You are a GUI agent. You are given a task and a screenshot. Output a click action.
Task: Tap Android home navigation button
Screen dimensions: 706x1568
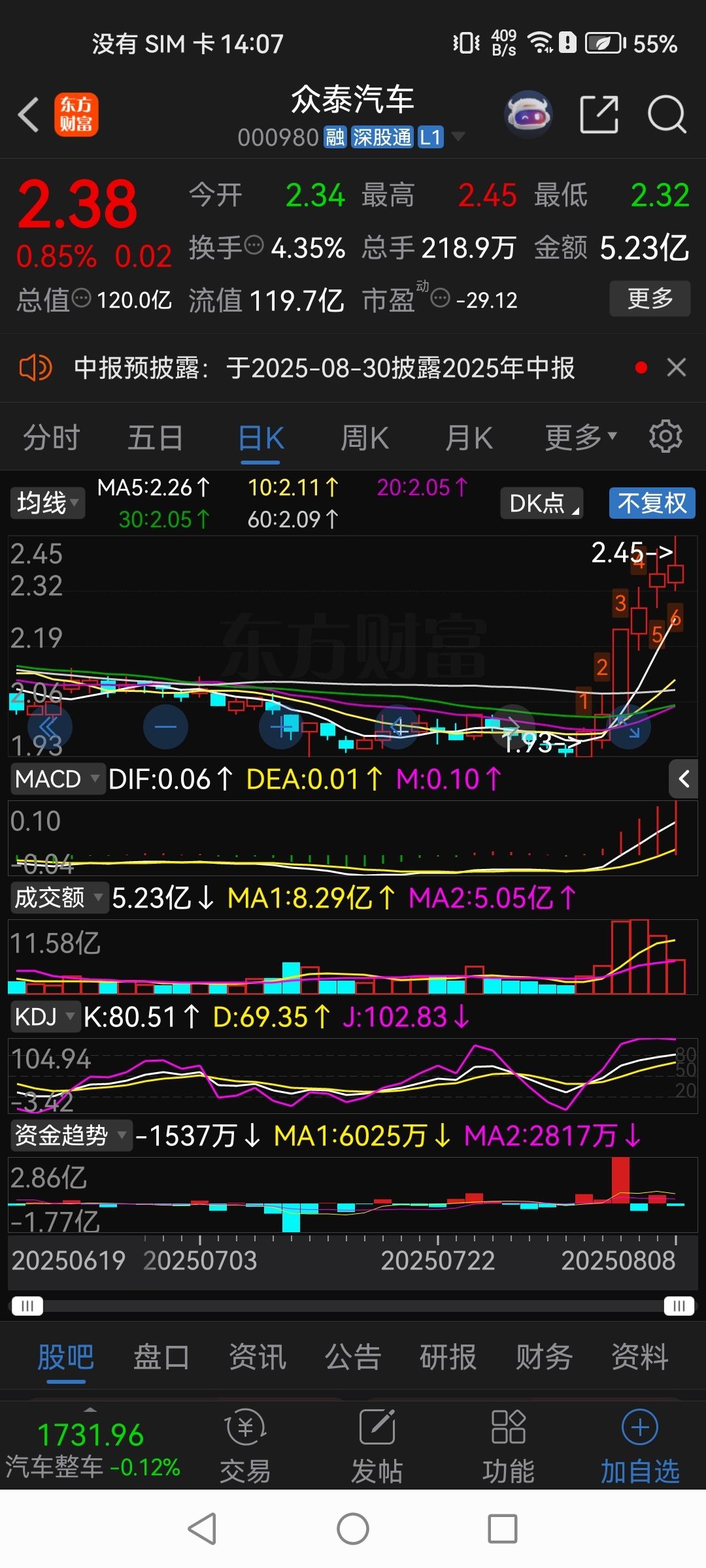[x=353, y=1529]
